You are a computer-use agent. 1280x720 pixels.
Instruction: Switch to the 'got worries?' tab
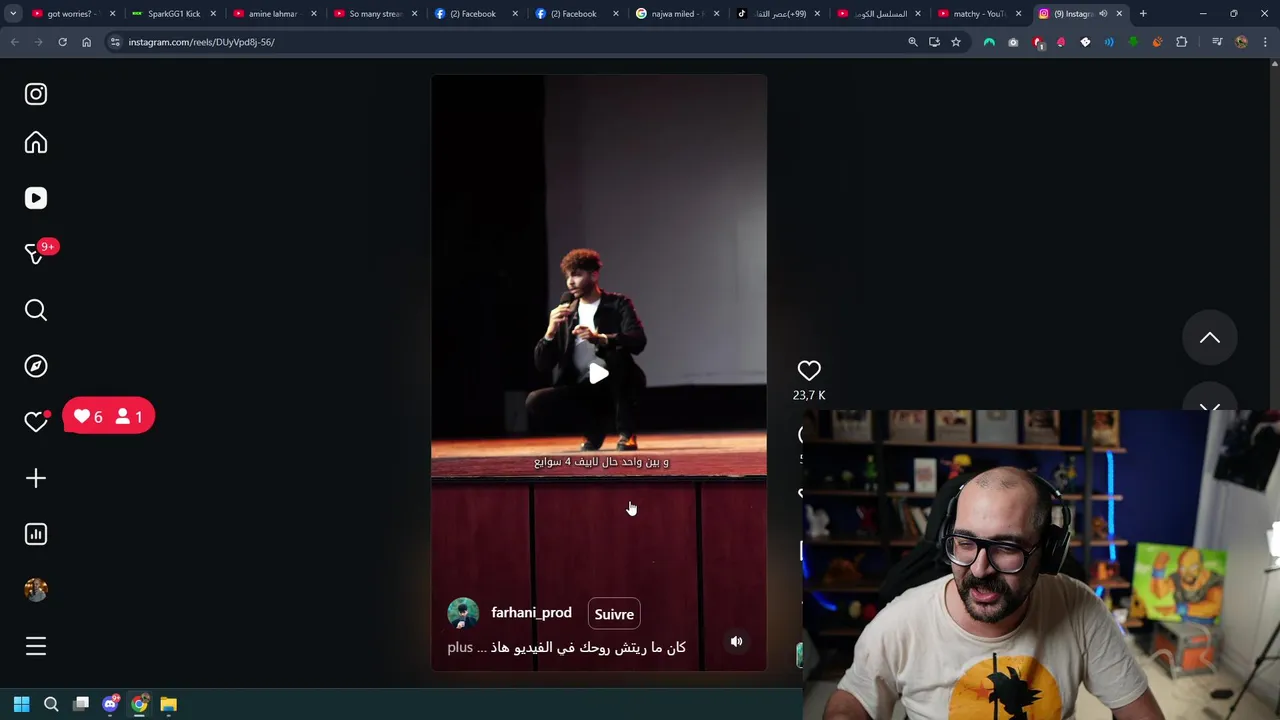[x=72, y=14]
